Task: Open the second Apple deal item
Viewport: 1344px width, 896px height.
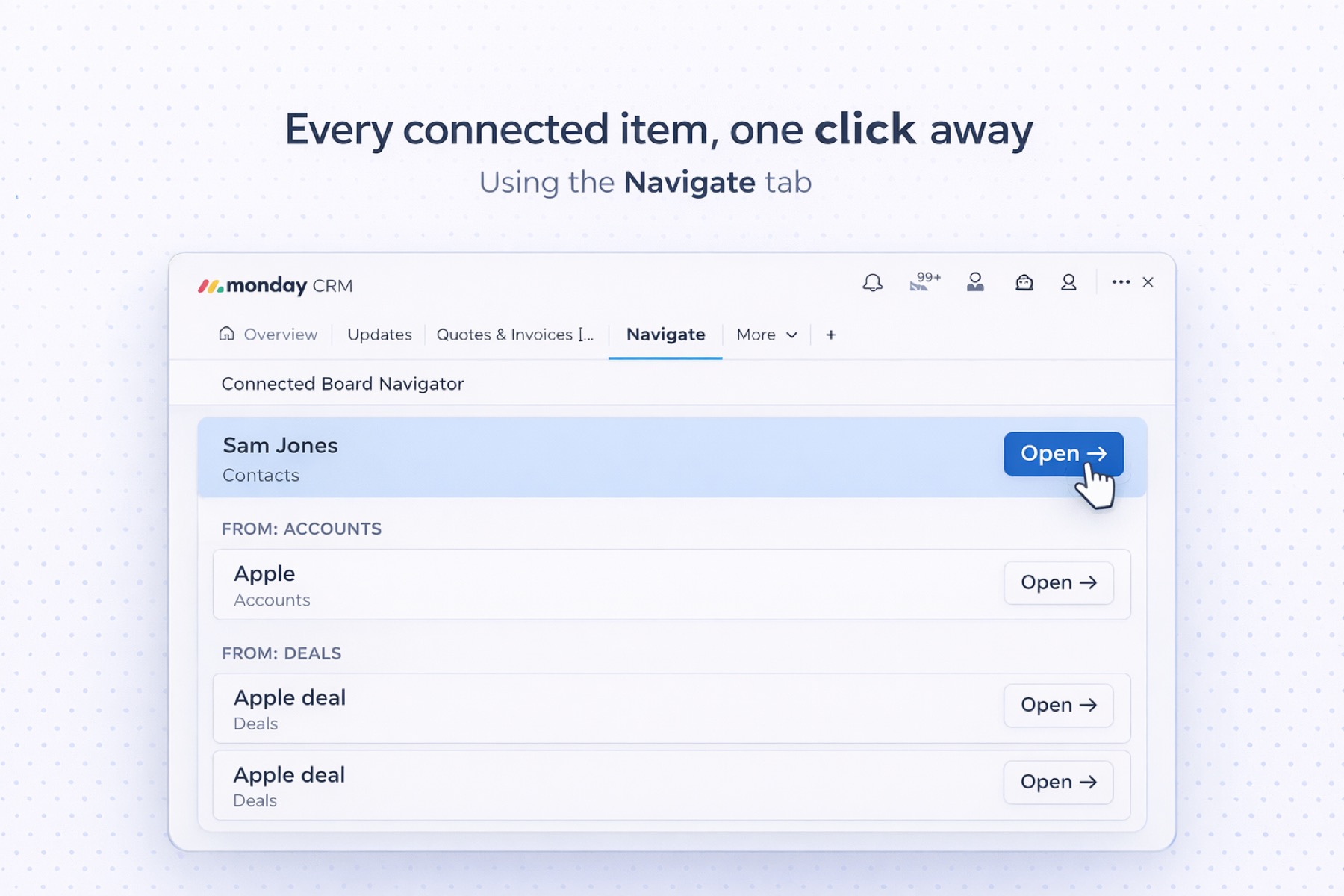Action: coord(1058,782)
